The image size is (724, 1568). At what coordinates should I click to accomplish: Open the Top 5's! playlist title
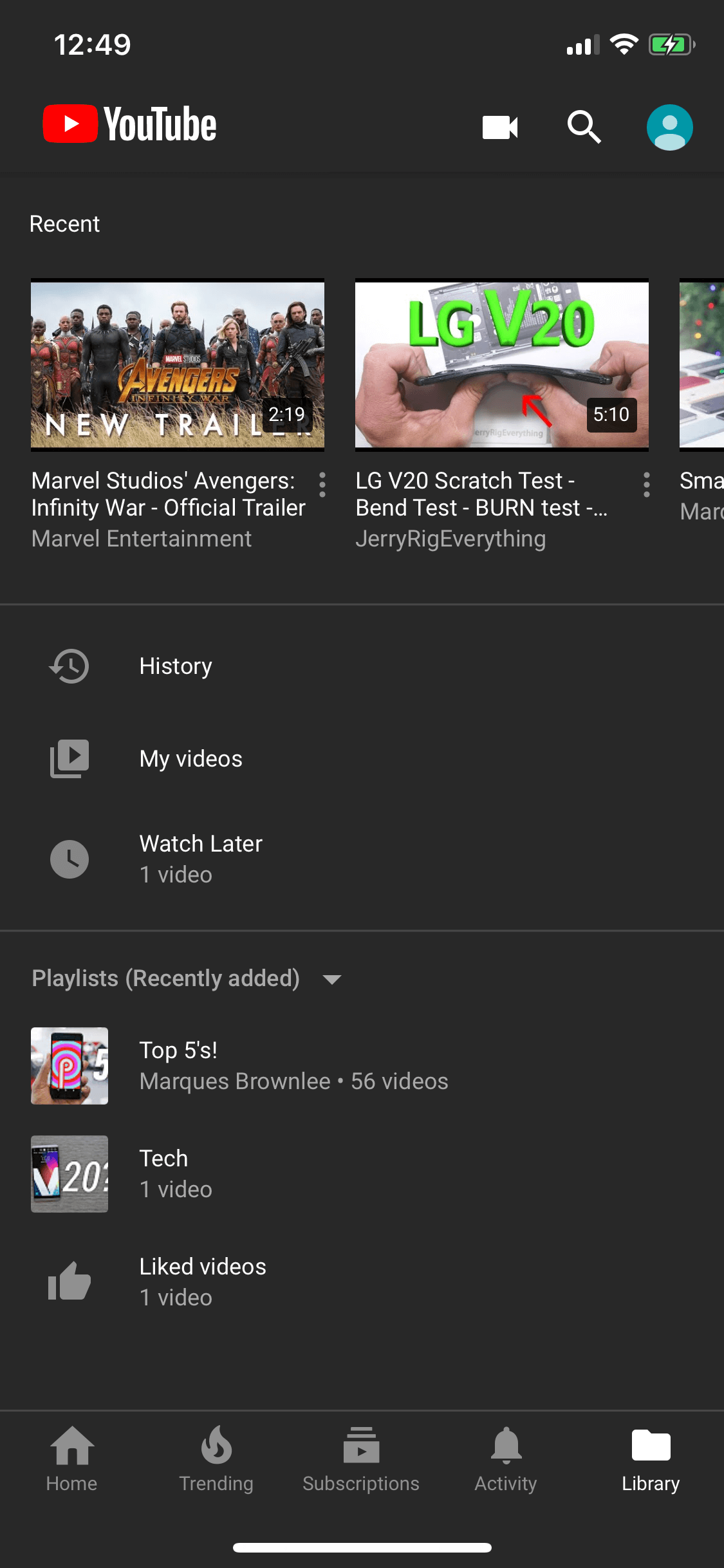coord(178,1050)
